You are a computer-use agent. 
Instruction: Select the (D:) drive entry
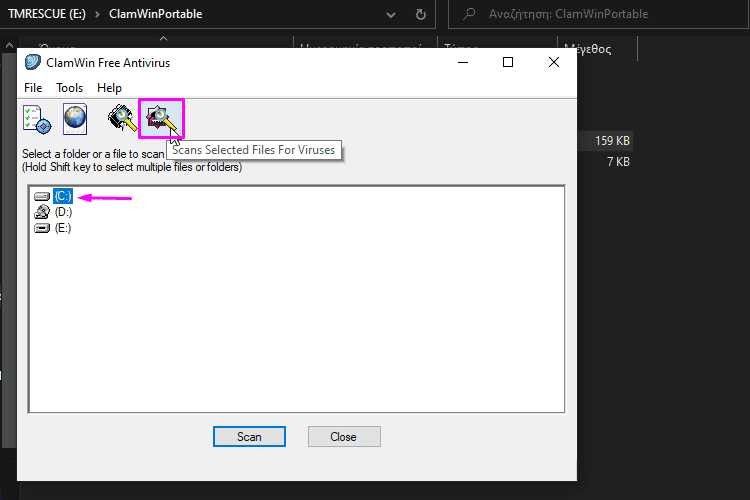point(63,212)
